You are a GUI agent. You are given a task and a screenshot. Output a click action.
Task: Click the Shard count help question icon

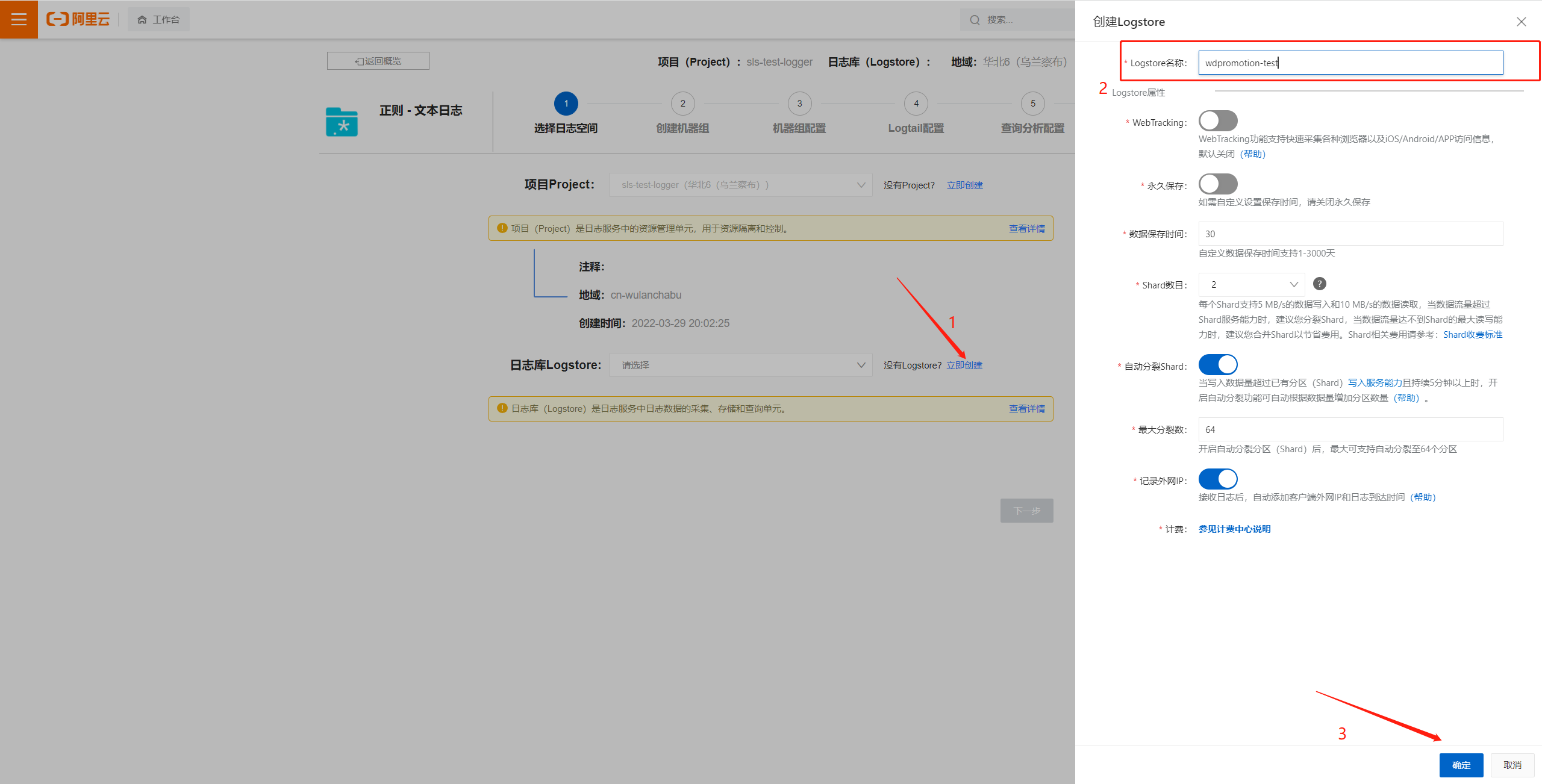(1319, 284)
